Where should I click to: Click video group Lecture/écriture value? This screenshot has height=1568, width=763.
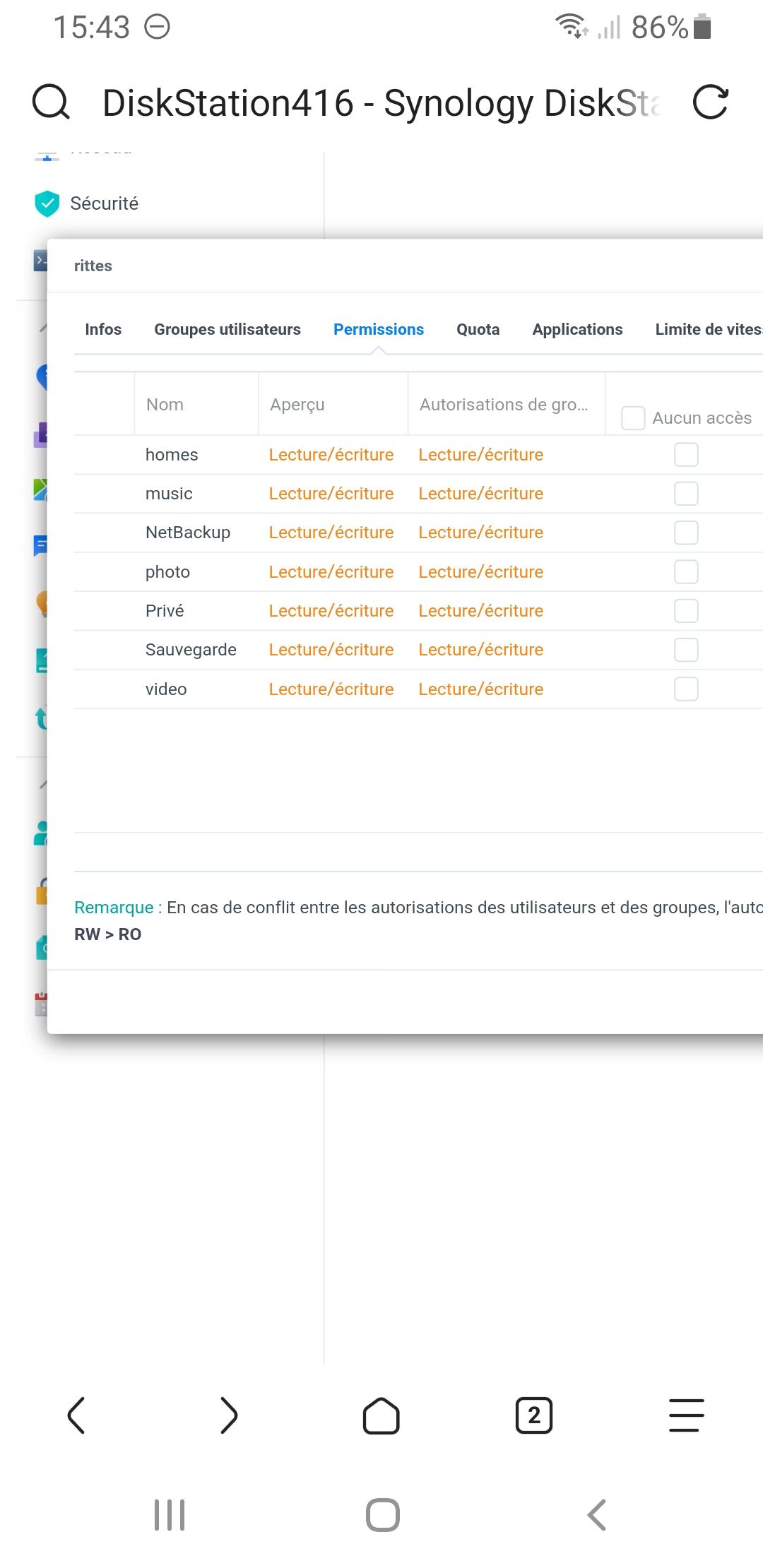point(481,689)
